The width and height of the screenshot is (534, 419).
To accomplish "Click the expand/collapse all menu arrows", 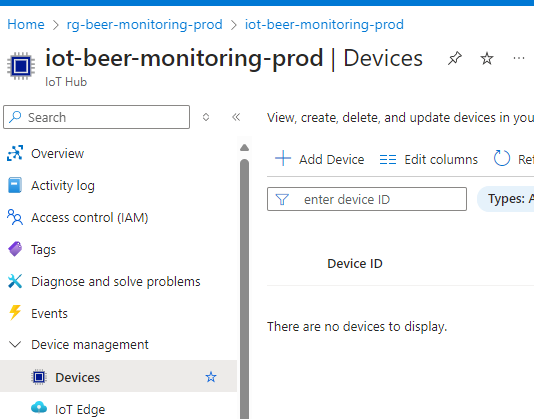I will pos(206,117).
